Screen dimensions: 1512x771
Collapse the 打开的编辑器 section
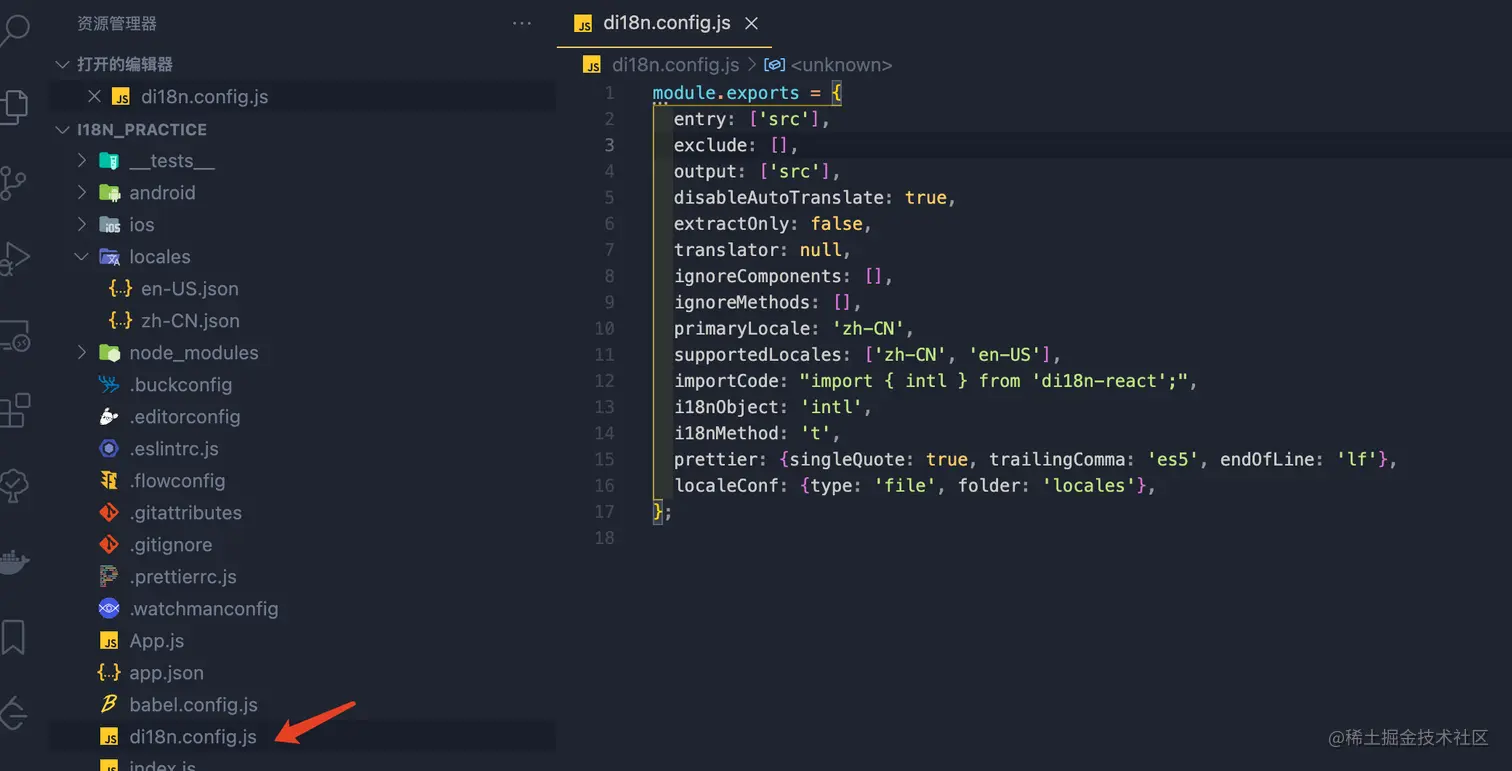pos(64,64)
